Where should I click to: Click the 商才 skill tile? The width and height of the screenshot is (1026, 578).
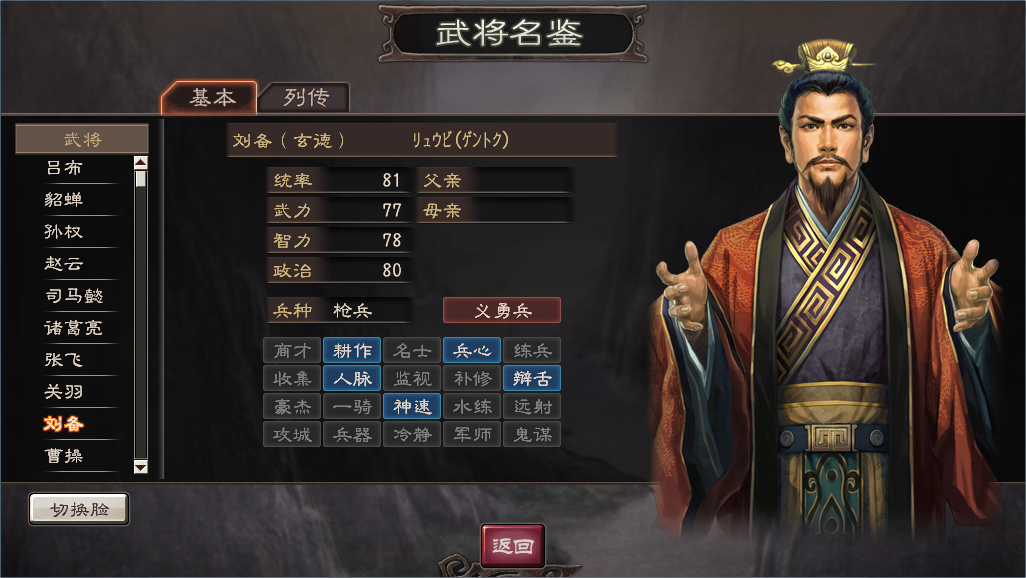pos(292,350)
